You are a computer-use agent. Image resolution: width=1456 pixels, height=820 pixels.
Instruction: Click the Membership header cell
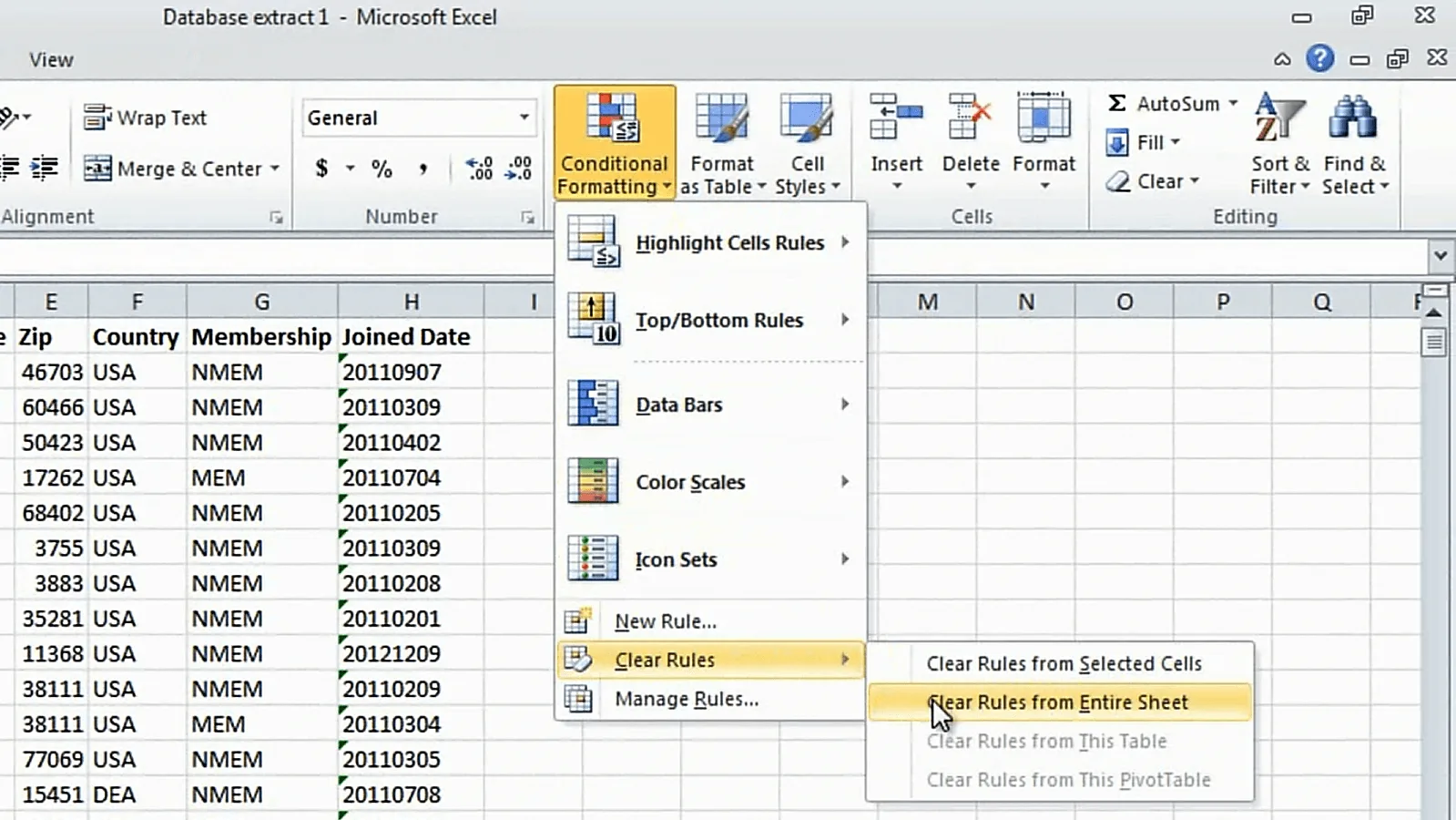[x=262, y=337]
